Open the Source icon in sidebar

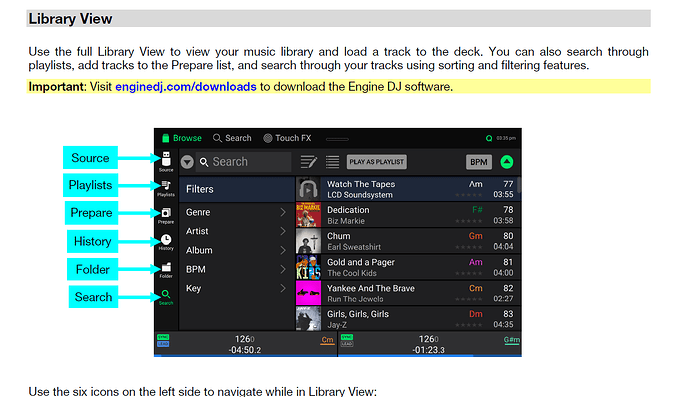pos(166,161)
